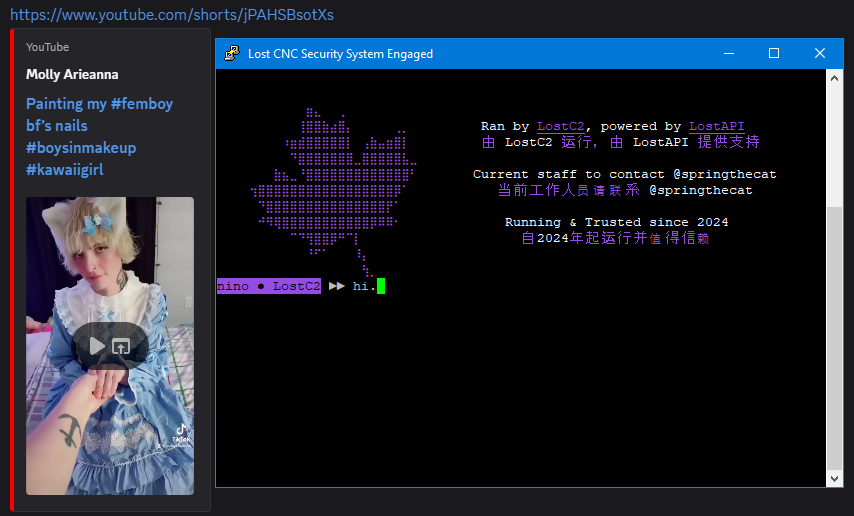The width and height of the screenshot is (854, 516).
Task: Click the terminal vertical scrollbar thumb
Action: pos(834,338)
